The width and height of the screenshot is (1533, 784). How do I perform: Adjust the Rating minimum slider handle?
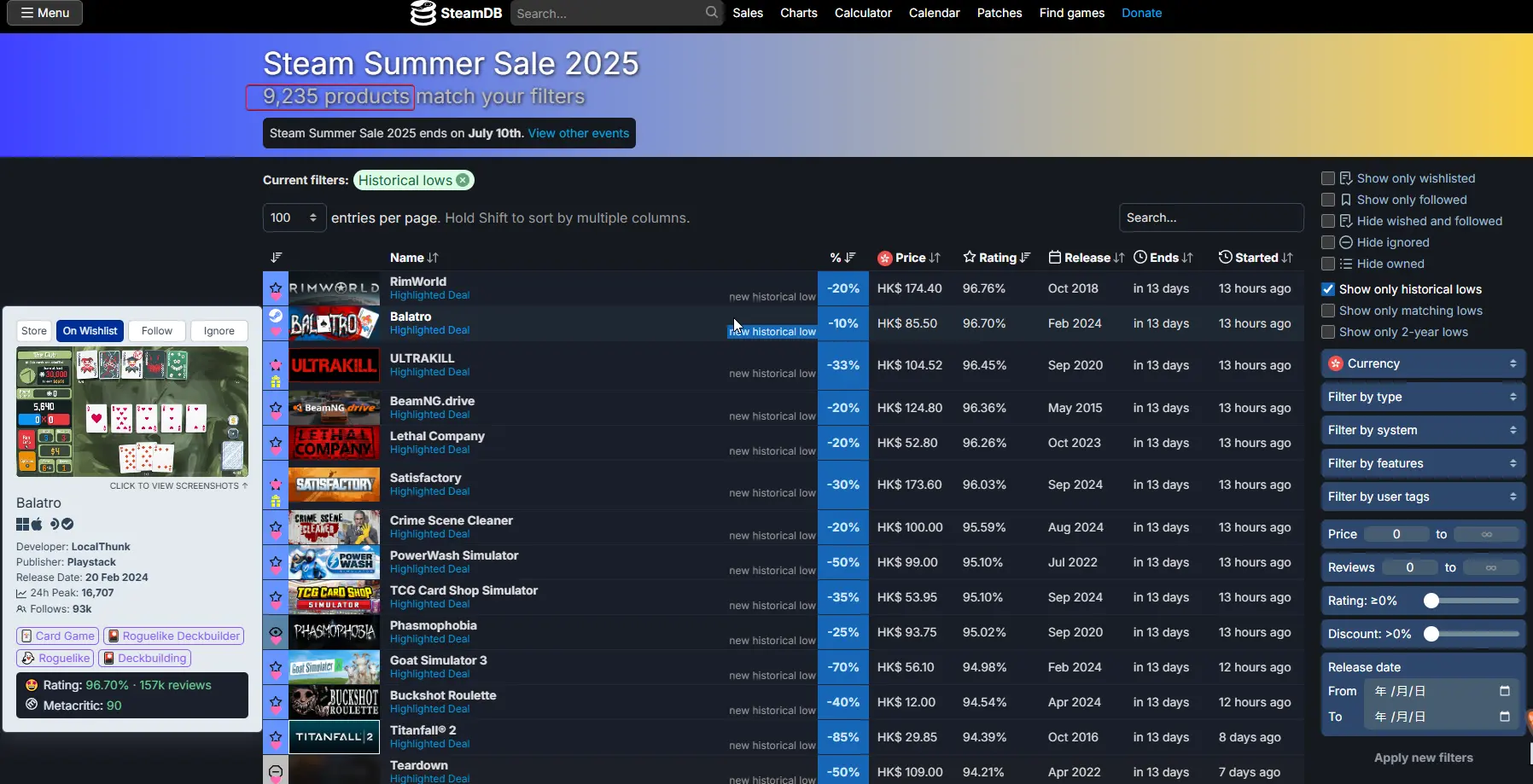point(1431,601)
